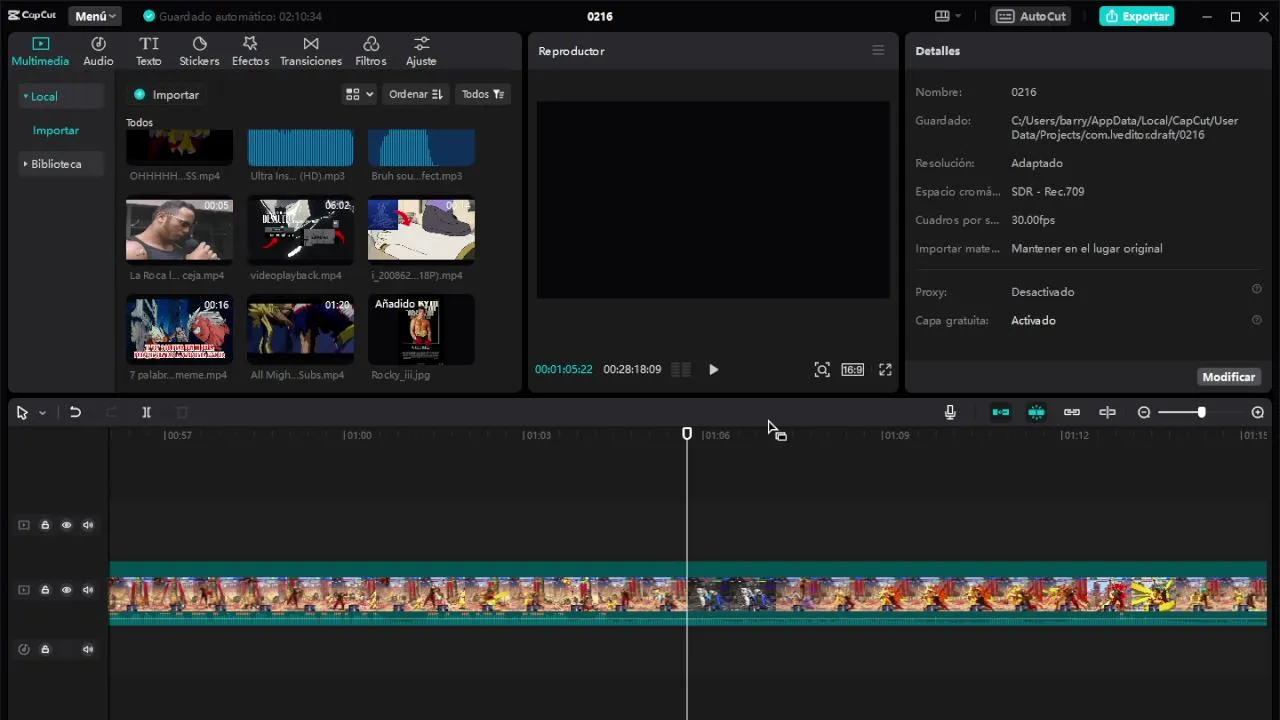Select the videoplayback.mp4 thumbnail
Viewport: 1280px width, 720px height.
point(300,229)
